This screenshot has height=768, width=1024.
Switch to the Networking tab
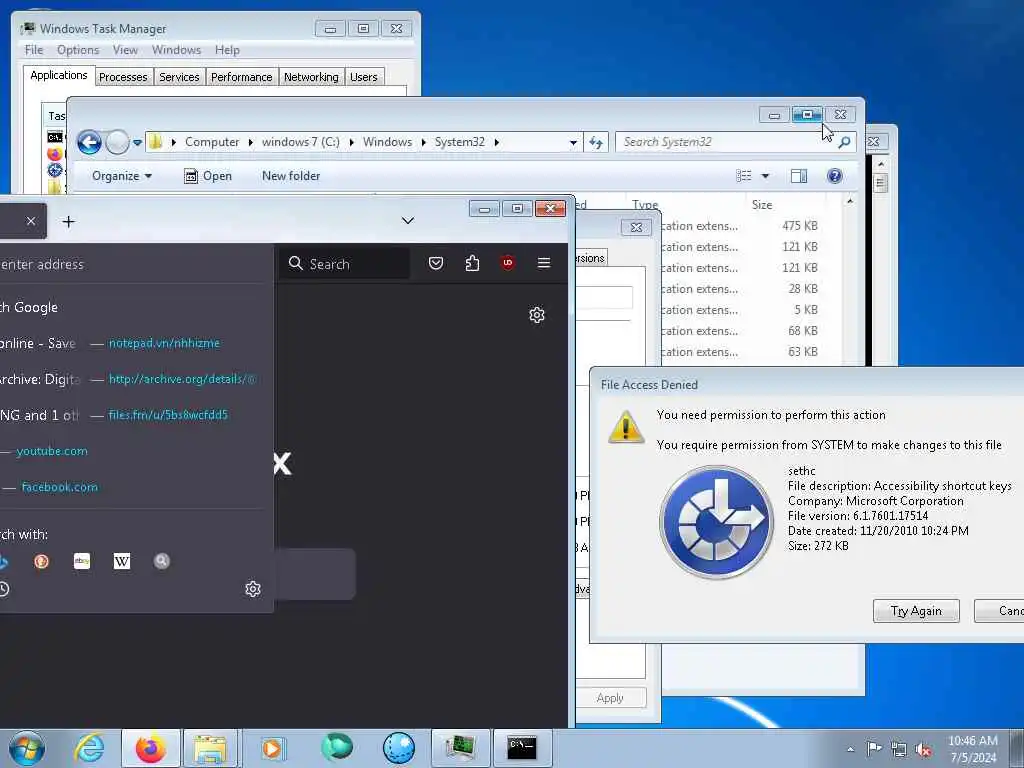tap(312, 77)
